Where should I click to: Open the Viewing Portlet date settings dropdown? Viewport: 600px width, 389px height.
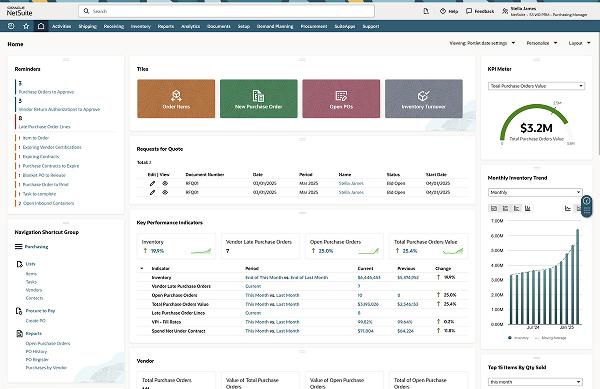point(482,43)
